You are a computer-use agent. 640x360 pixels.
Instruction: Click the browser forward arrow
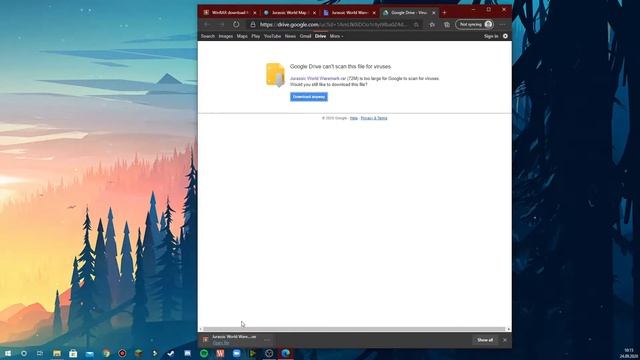point(221,24)
